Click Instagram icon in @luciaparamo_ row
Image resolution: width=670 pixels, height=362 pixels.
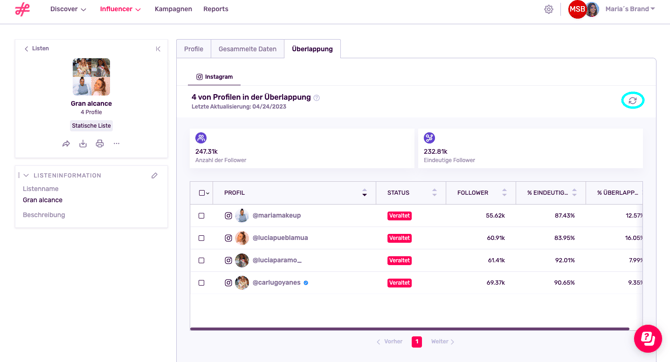point(228,260)
